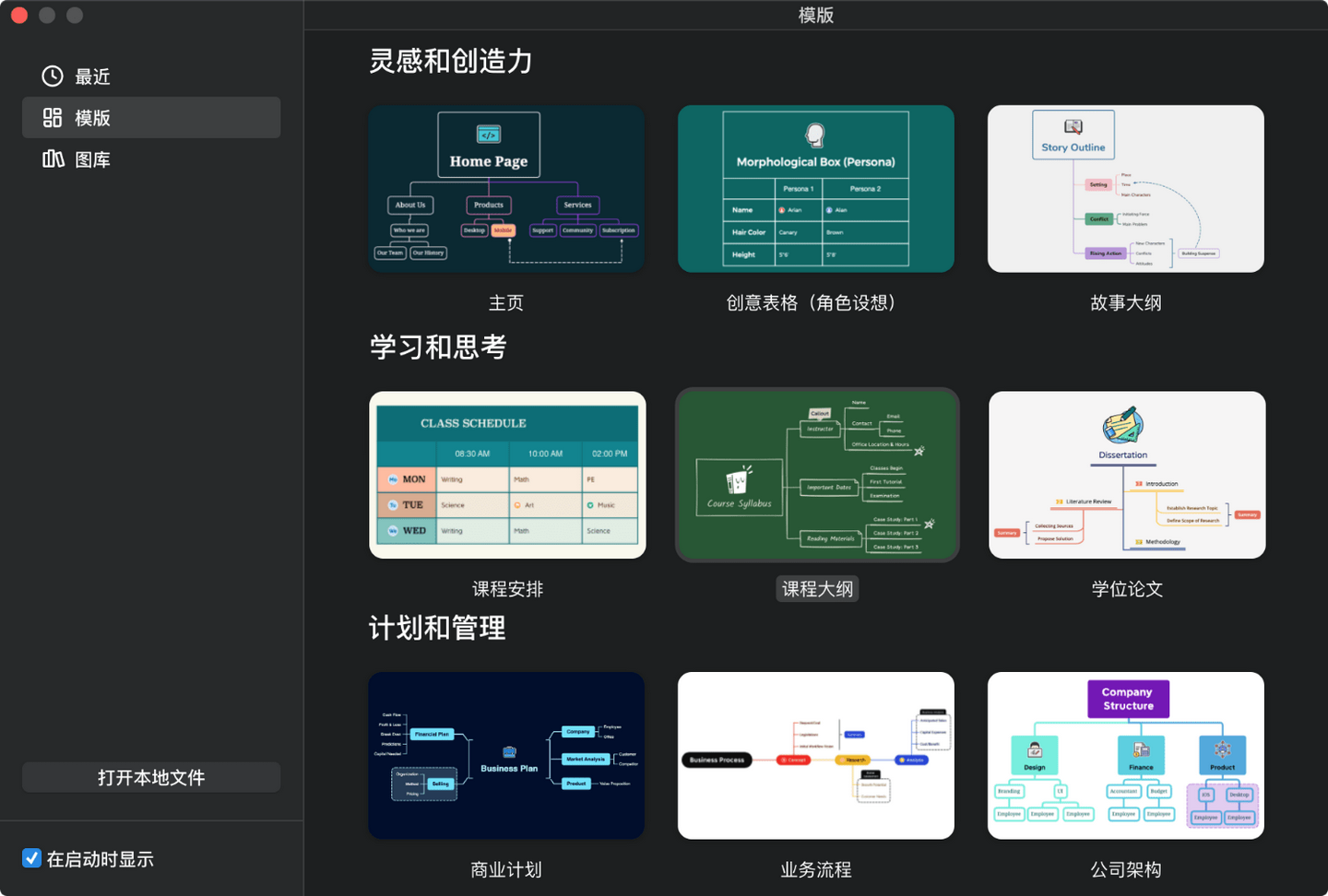Image resolution: width=1328 pixels, height=896 pixels.
Task: Open the Story Outline 故事大纲 template
Action: click(x=1125, y=188)
